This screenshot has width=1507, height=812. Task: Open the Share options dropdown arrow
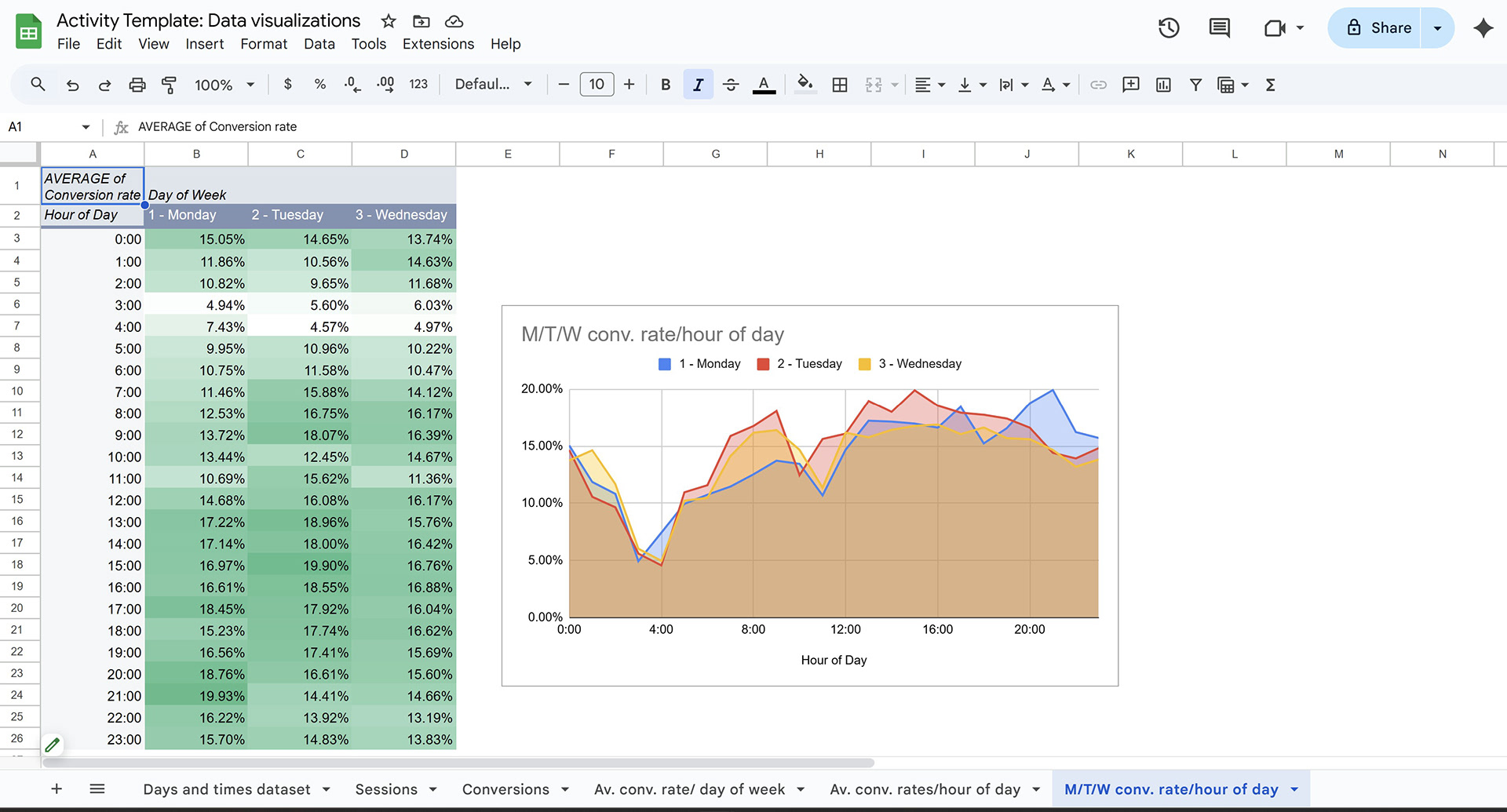click(x=1437, y=28)
